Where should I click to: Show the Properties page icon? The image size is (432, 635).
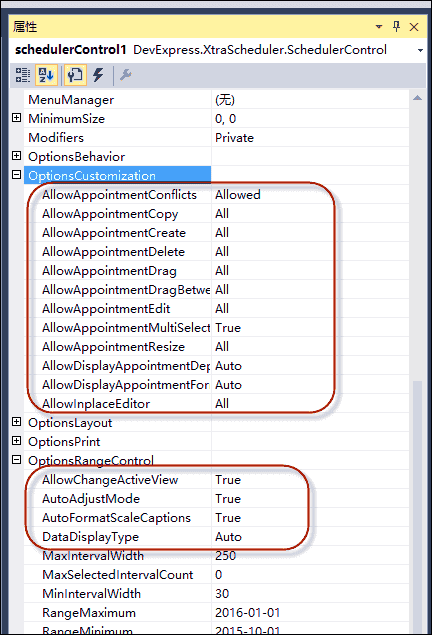(x=75, y=75)
